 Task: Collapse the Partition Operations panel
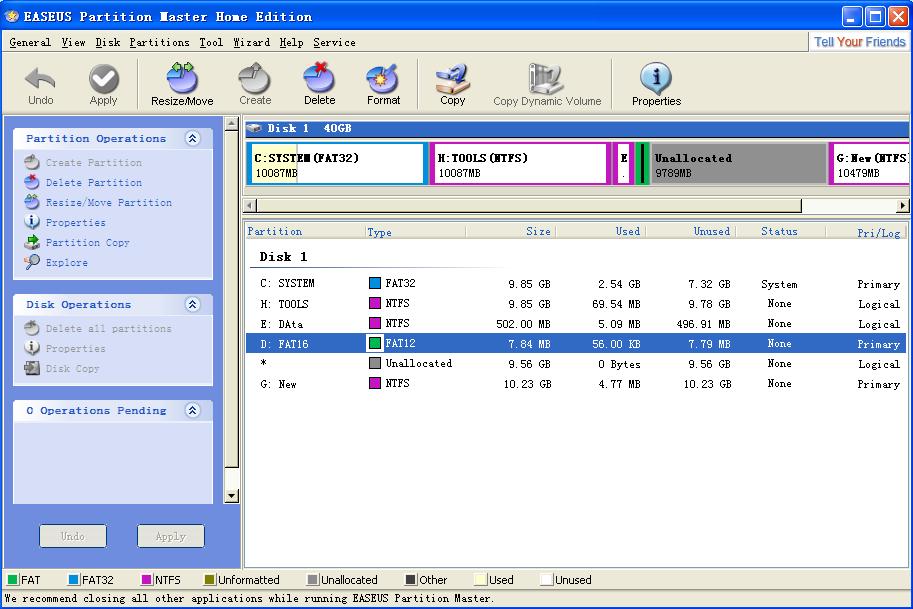pyautogui.click(x=193, y=138)
